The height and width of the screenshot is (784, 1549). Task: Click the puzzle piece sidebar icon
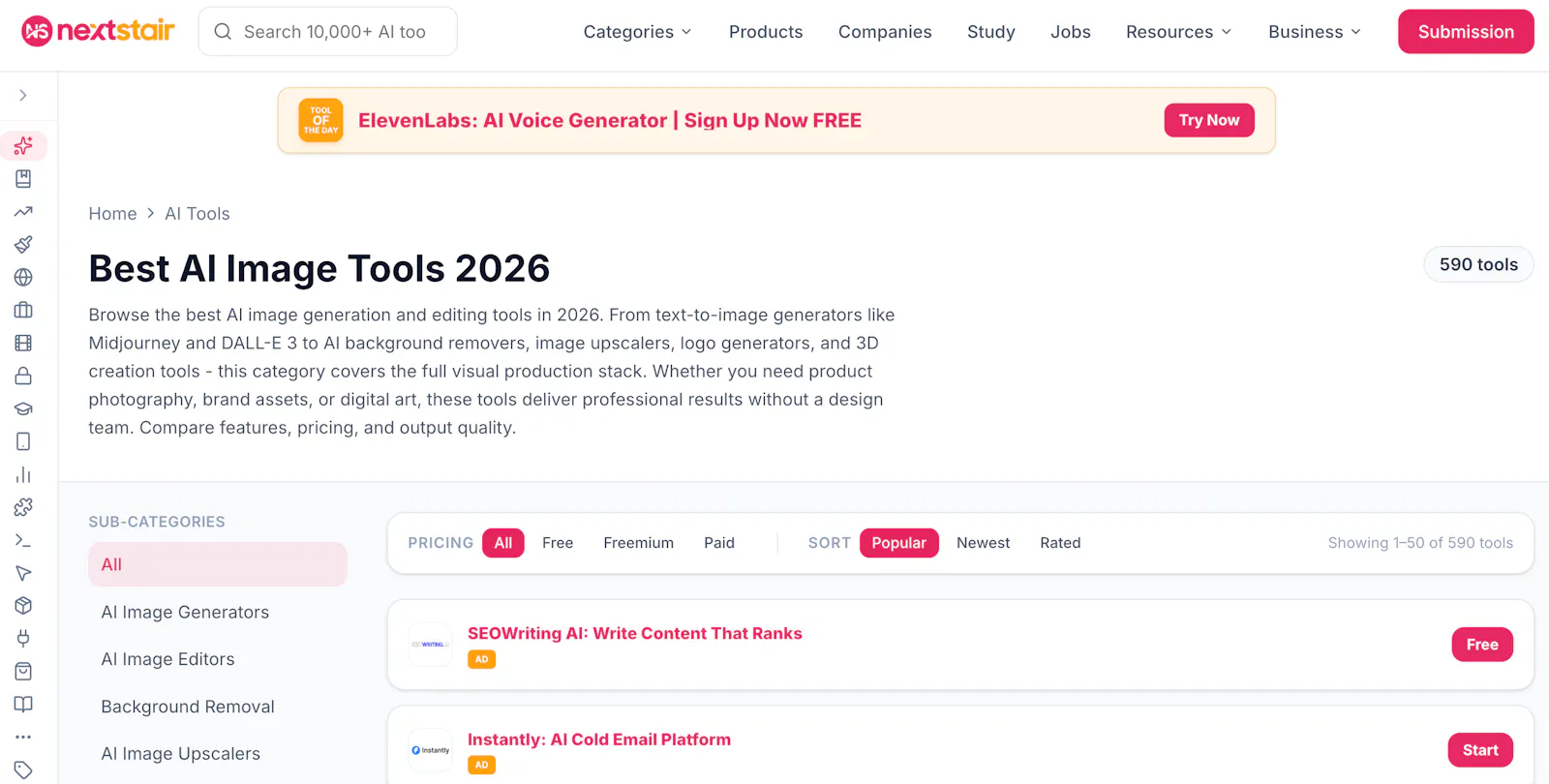click(23, 507)
